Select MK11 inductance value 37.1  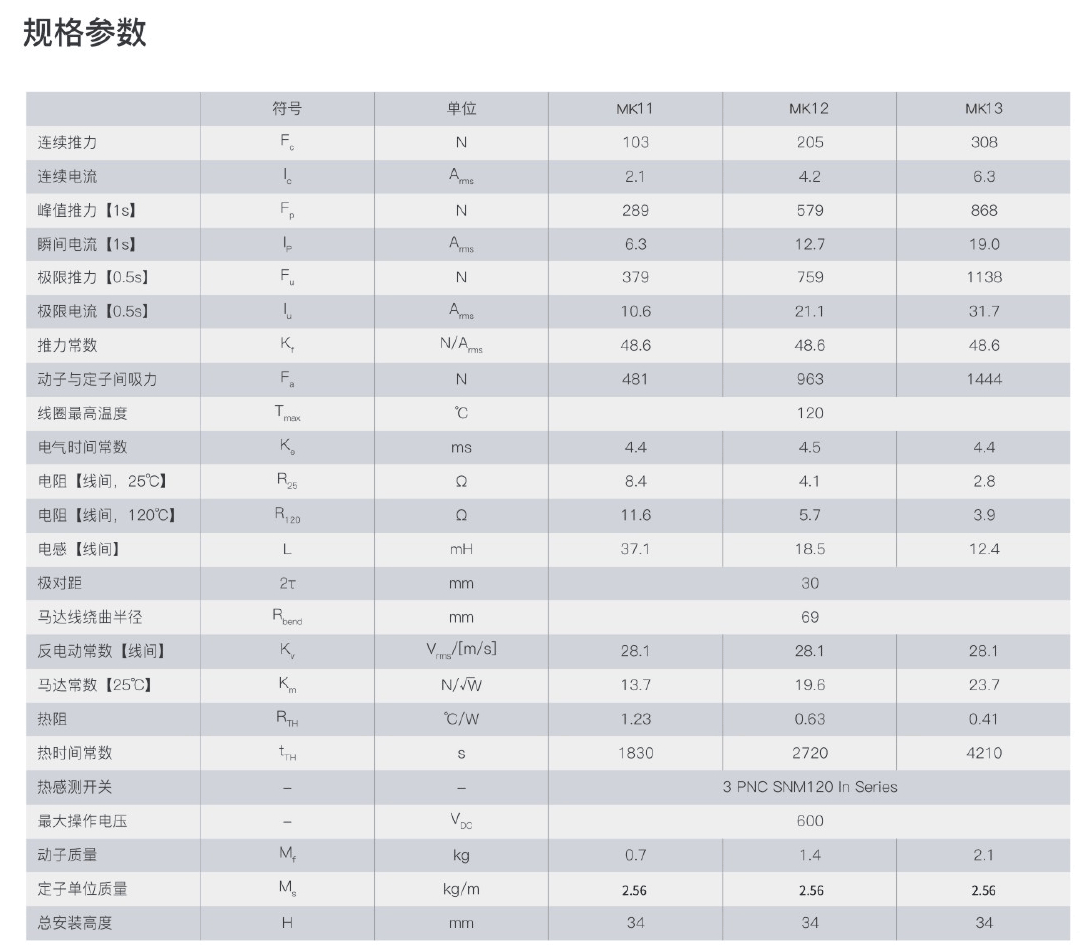click(x=635, y=549)
